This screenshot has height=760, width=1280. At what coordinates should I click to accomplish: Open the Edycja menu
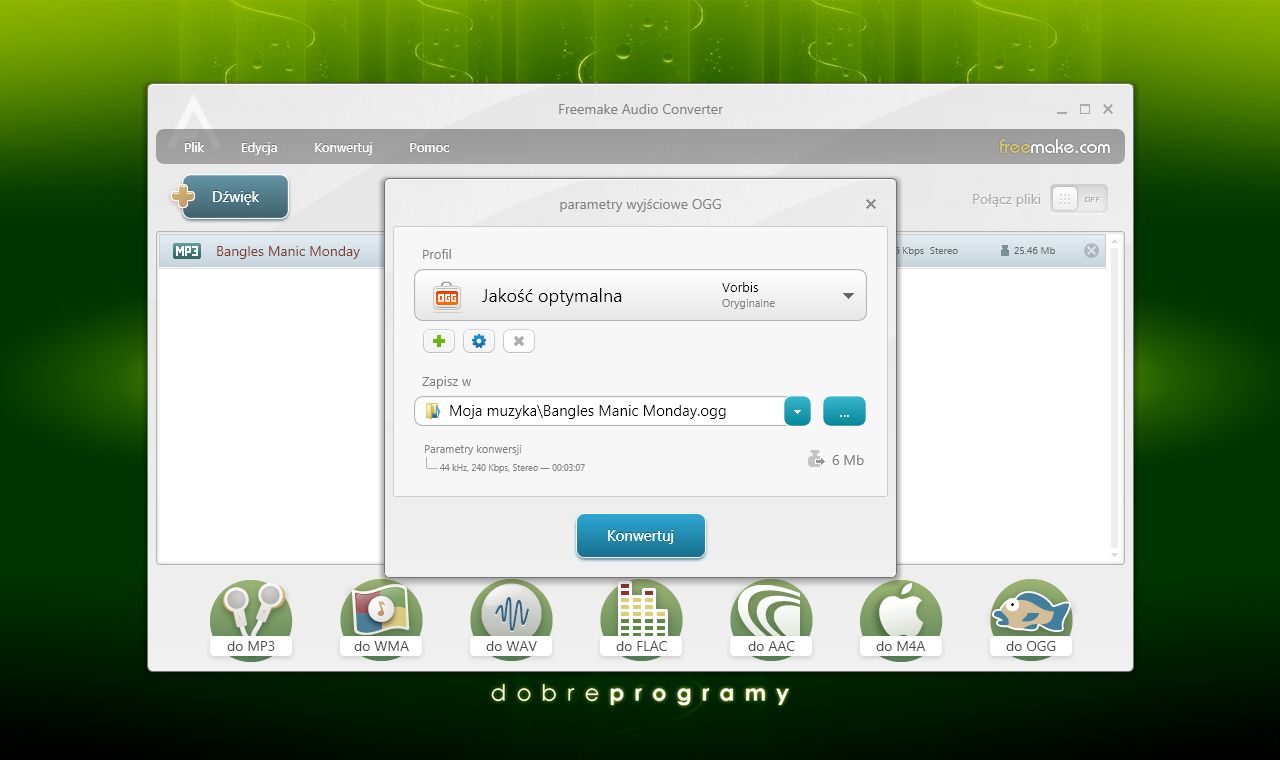point(259,147)
